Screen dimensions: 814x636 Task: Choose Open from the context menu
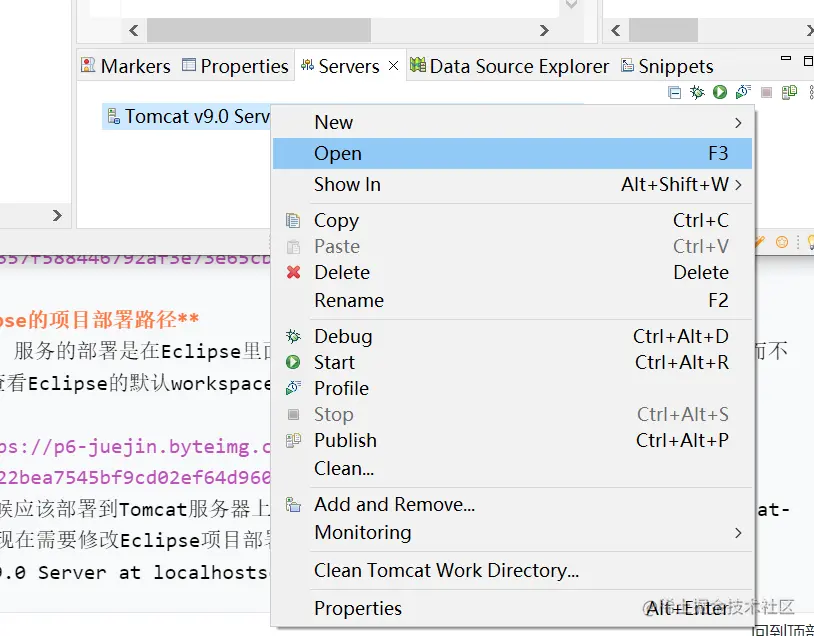point(338,154)
